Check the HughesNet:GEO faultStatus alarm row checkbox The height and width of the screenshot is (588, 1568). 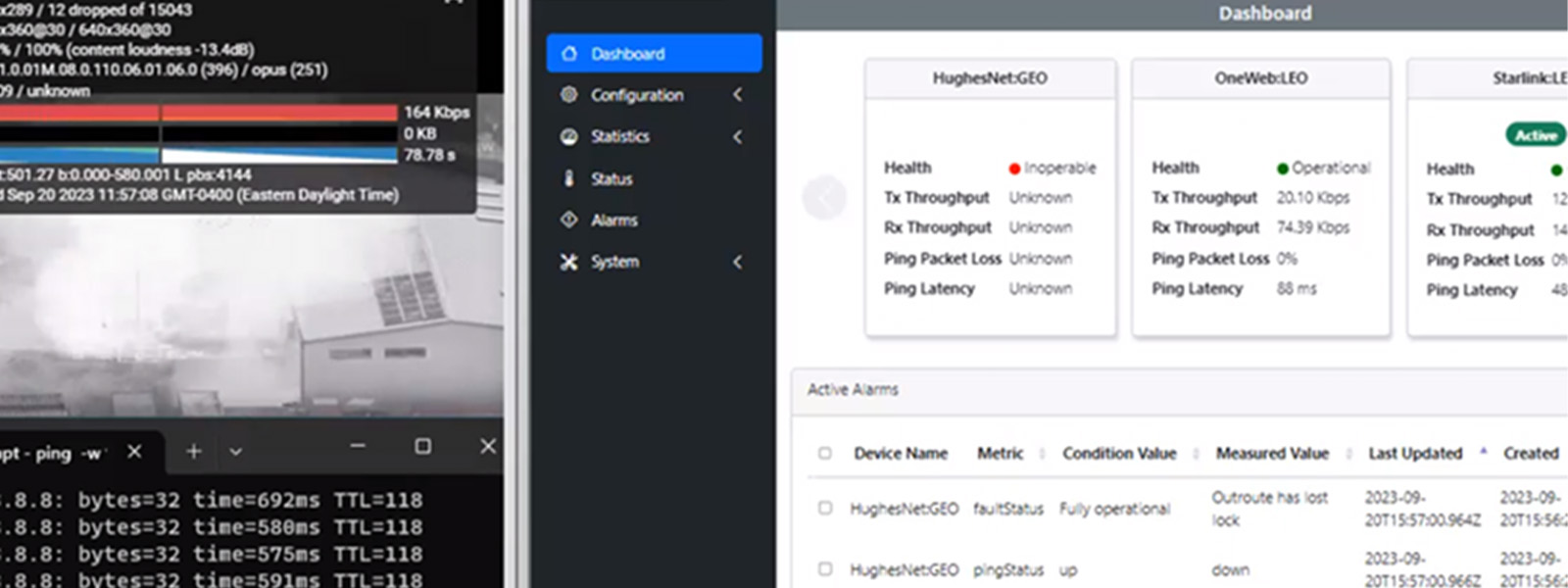825,508
